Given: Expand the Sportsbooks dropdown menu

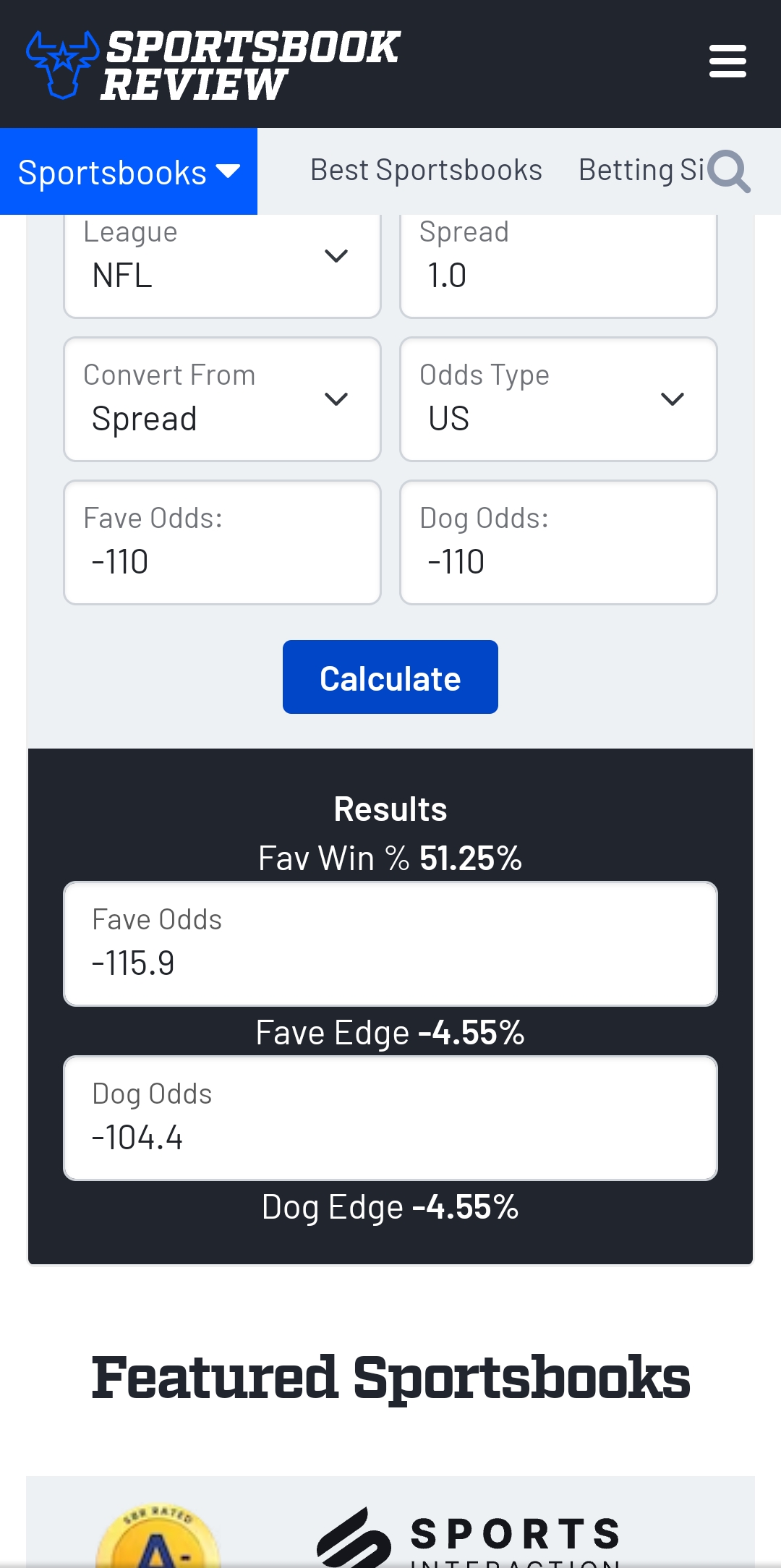Looking at the screenshot, I should pos(129,172).
